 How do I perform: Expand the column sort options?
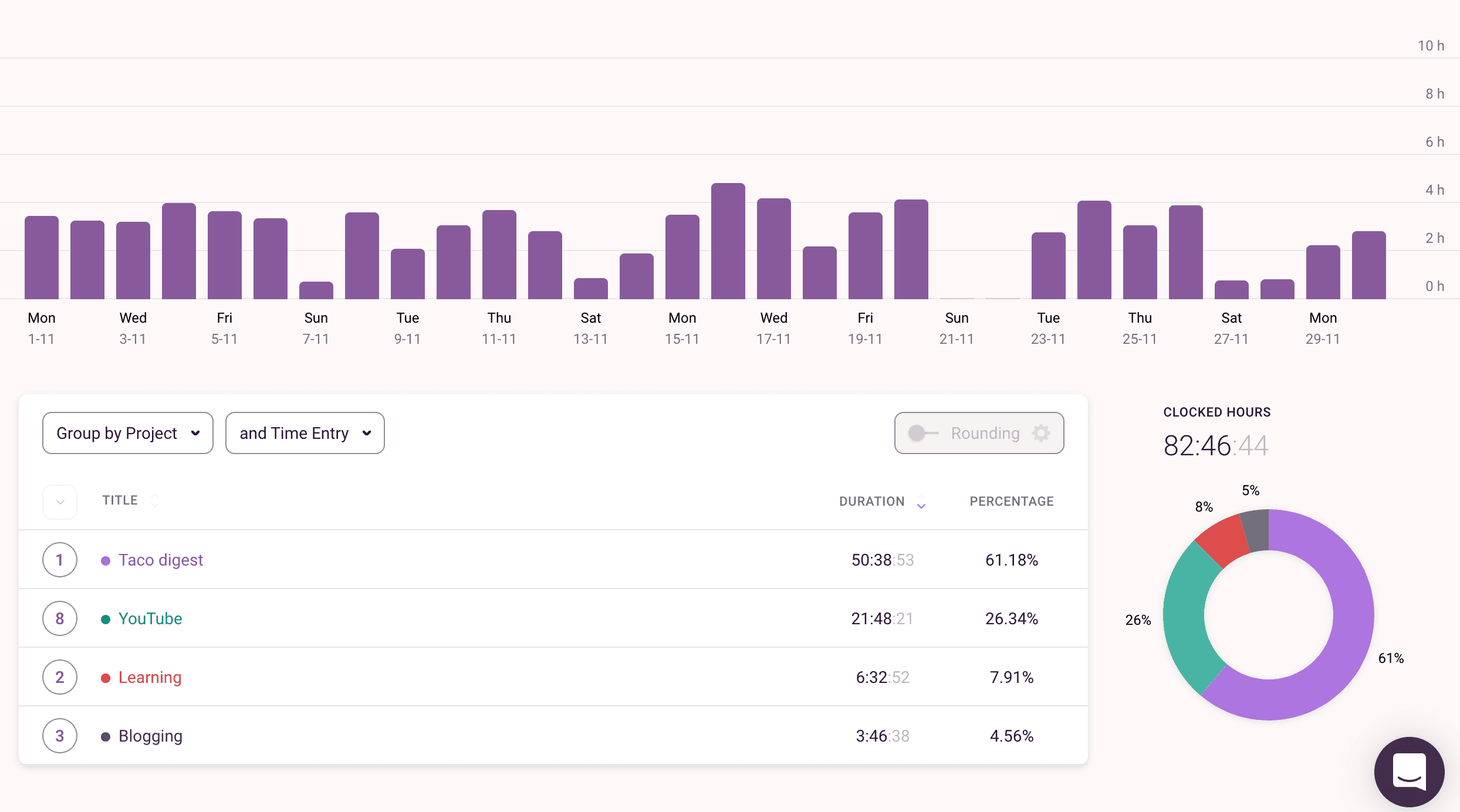tap(60, 501)
